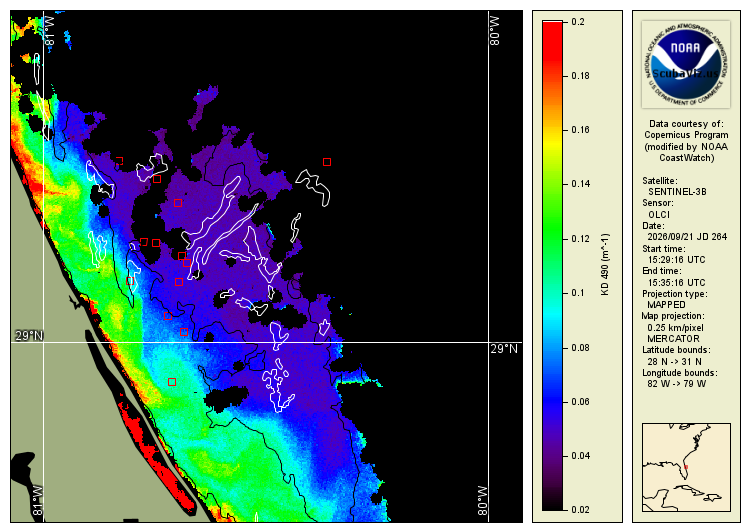Select the OLCI sensor text
This screenshot has height=532, width=750.
pos(659,215)
